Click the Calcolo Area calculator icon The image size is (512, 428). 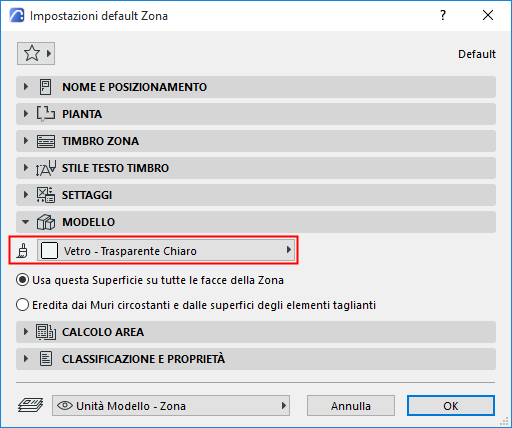pyautogui.click(x=46, y=332)
